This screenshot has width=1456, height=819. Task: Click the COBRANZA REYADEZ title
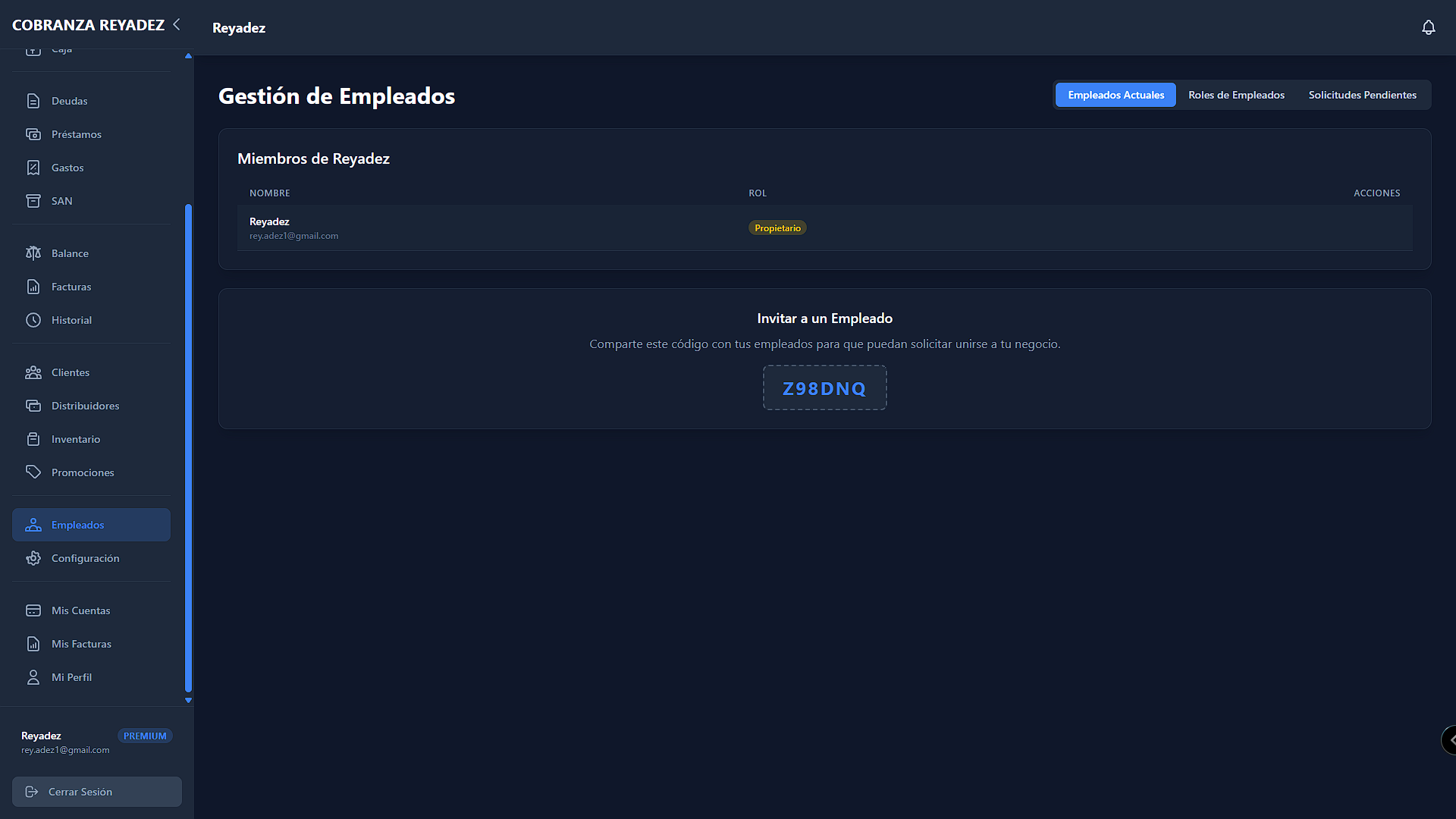coord(88,25)
